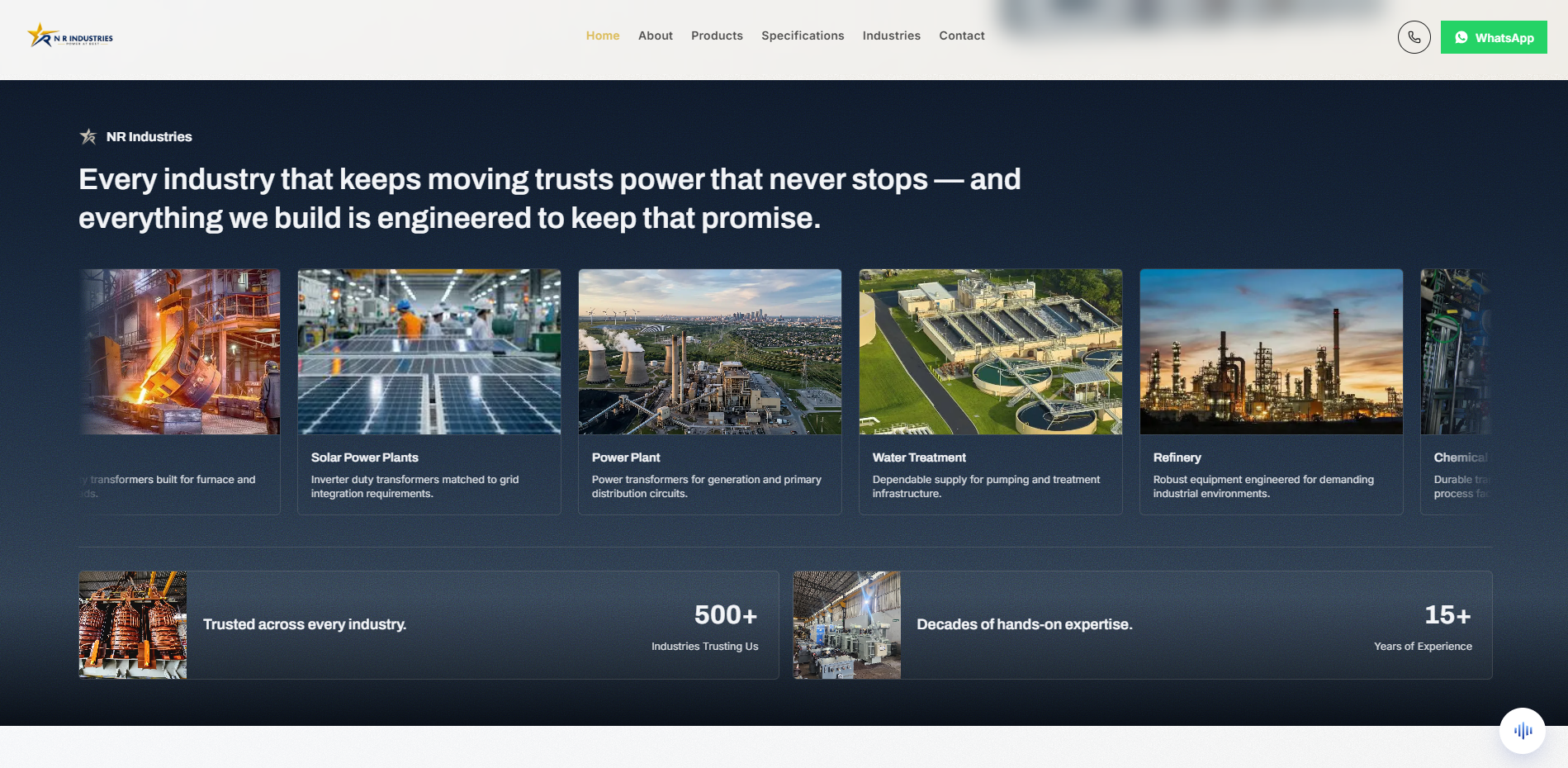Click the 'Industries Trusting Us' label
Image resolution: width=1568 pixels, height=768 pixels.
pyautogui.click(x=704, y=647)
